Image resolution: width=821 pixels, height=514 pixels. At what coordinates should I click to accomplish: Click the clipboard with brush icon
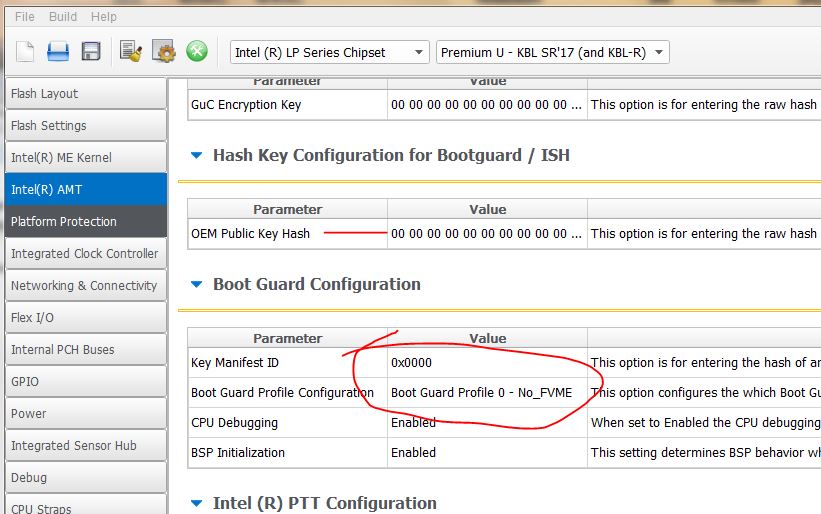pos(130,52)
